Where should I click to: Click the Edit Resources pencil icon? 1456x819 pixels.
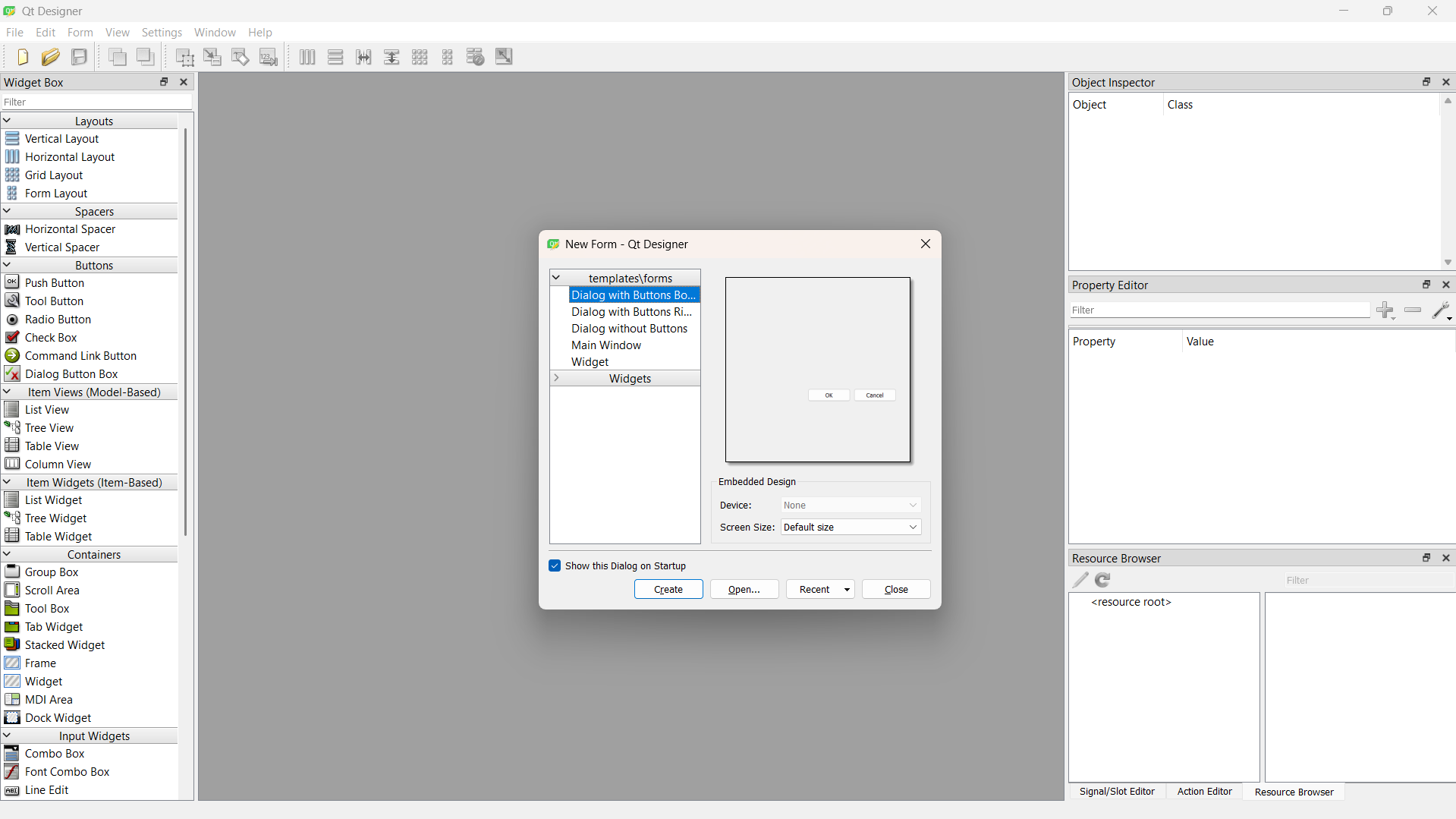point(1080,580)
